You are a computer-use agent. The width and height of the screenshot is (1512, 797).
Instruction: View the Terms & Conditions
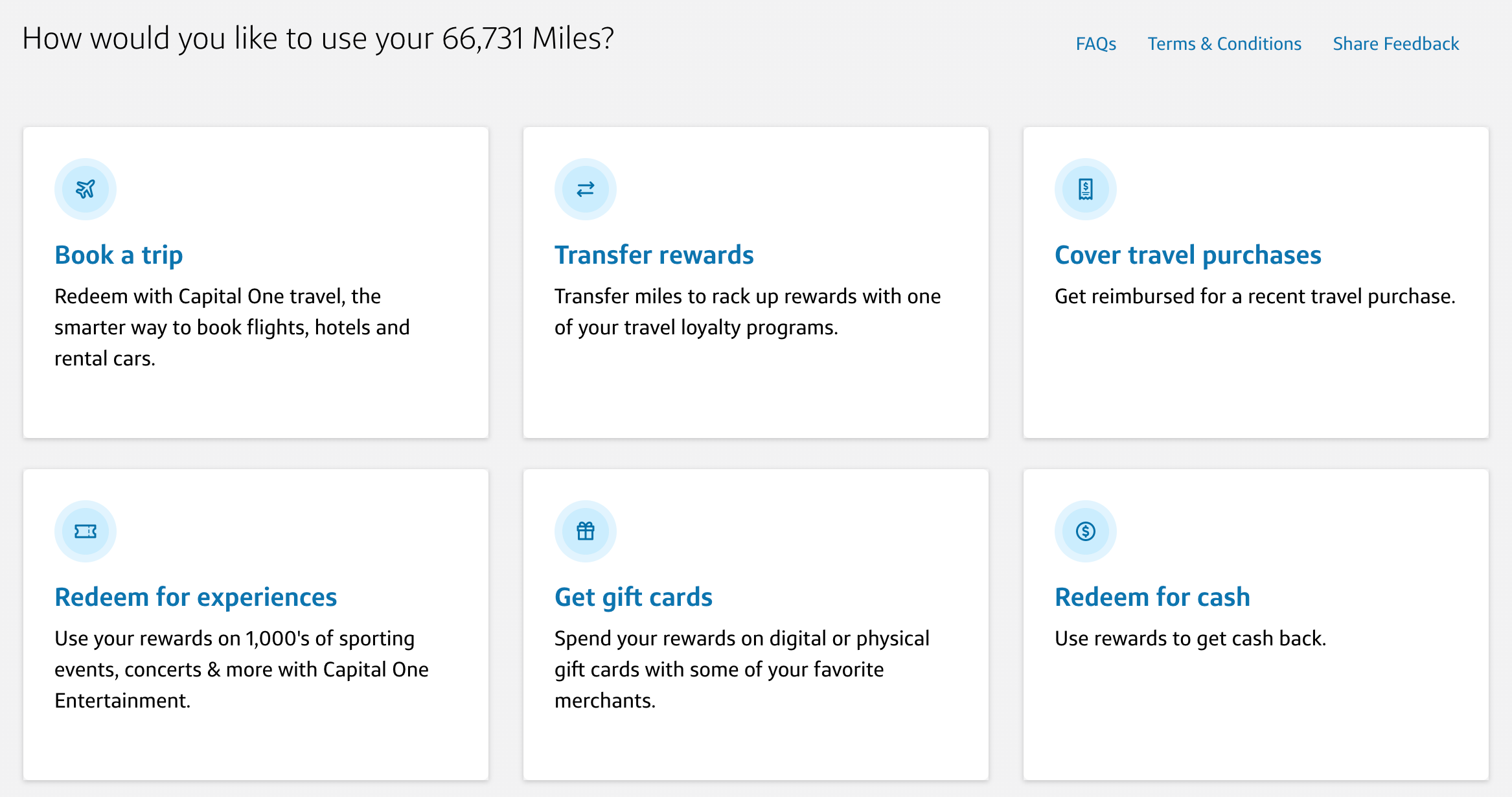tap(1224, 43)
